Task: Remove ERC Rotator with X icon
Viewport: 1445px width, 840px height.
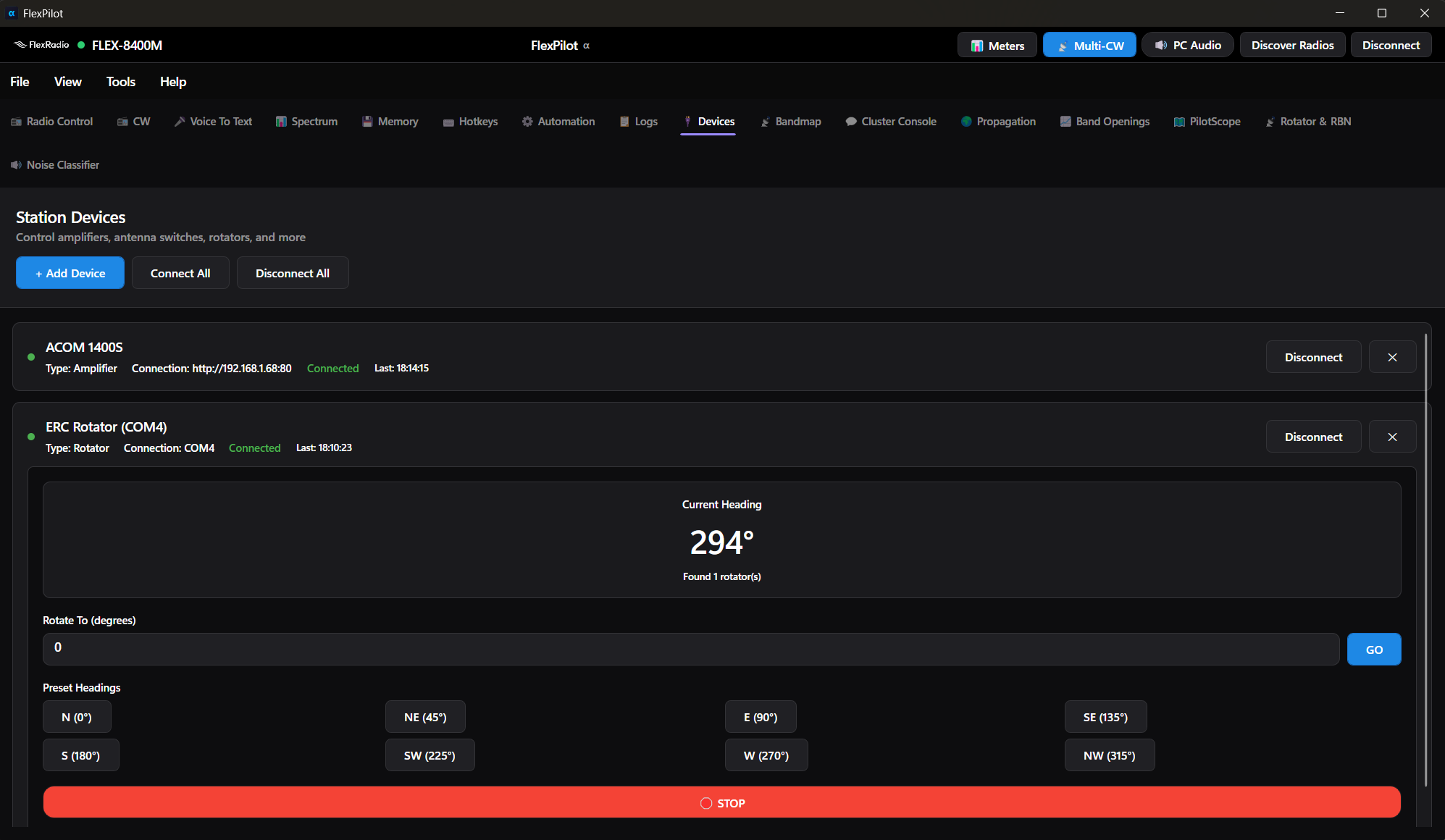Action: 1392,437
